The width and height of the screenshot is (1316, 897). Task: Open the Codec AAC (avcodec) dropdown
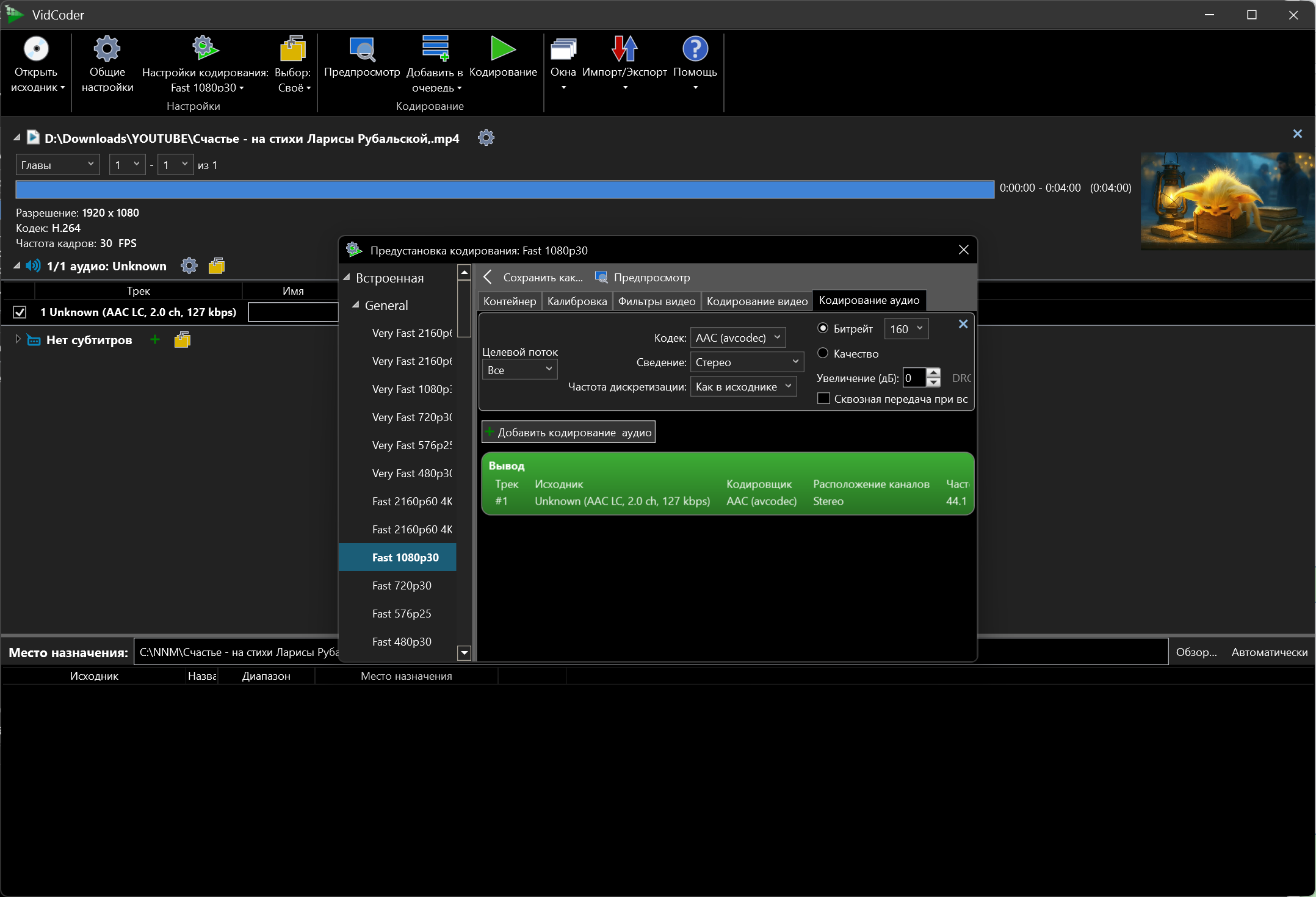(737, 337)
